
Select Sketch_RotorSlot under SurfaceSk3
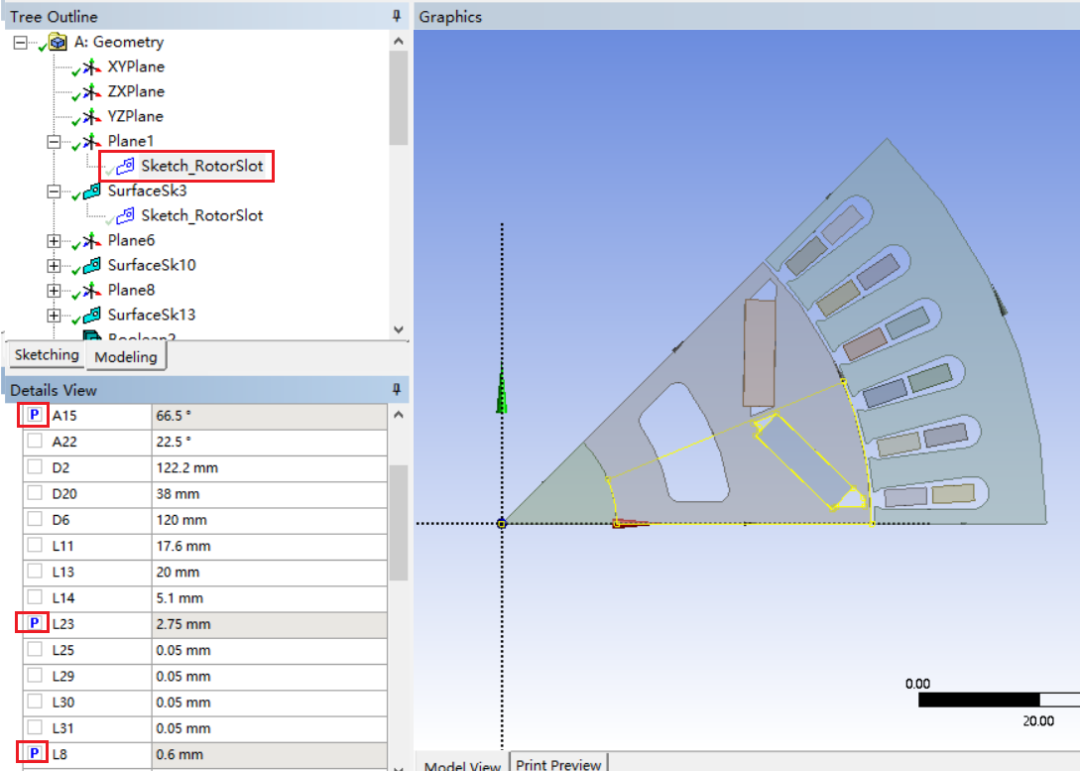click(x=201, y=216)
